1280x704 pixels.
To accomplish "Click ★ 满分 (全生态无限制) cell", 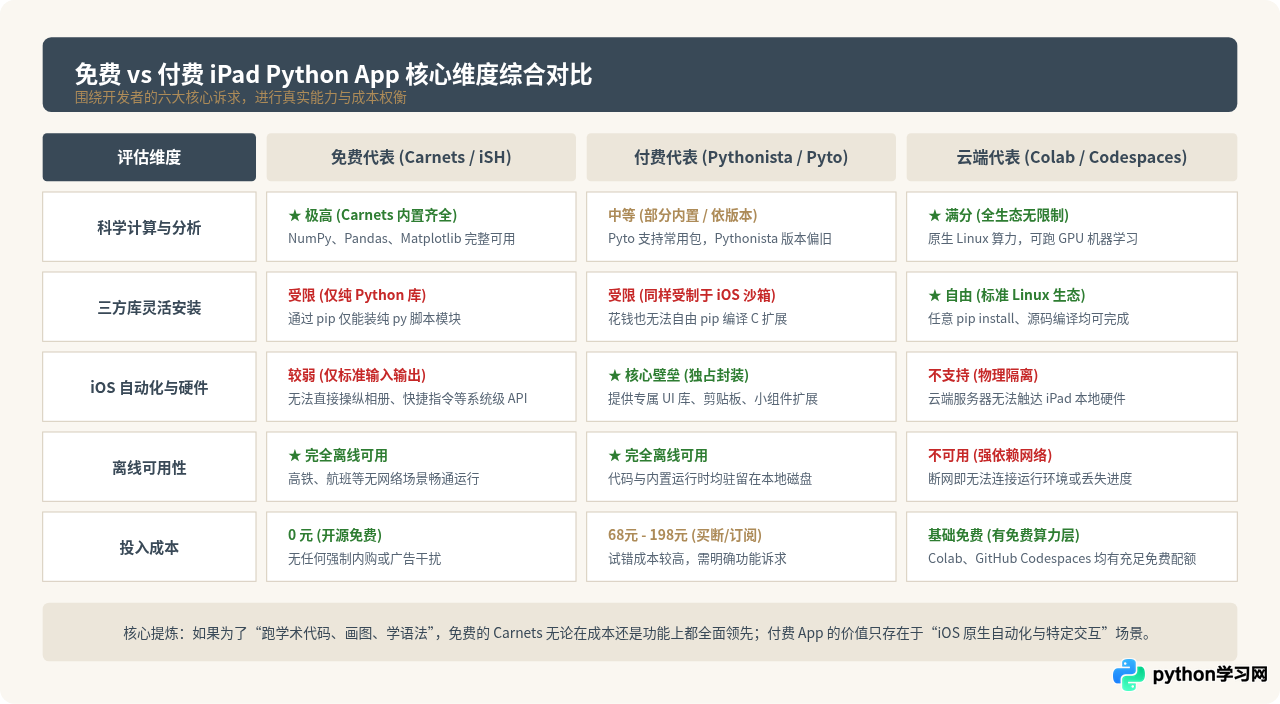I will pos(1072,227).
